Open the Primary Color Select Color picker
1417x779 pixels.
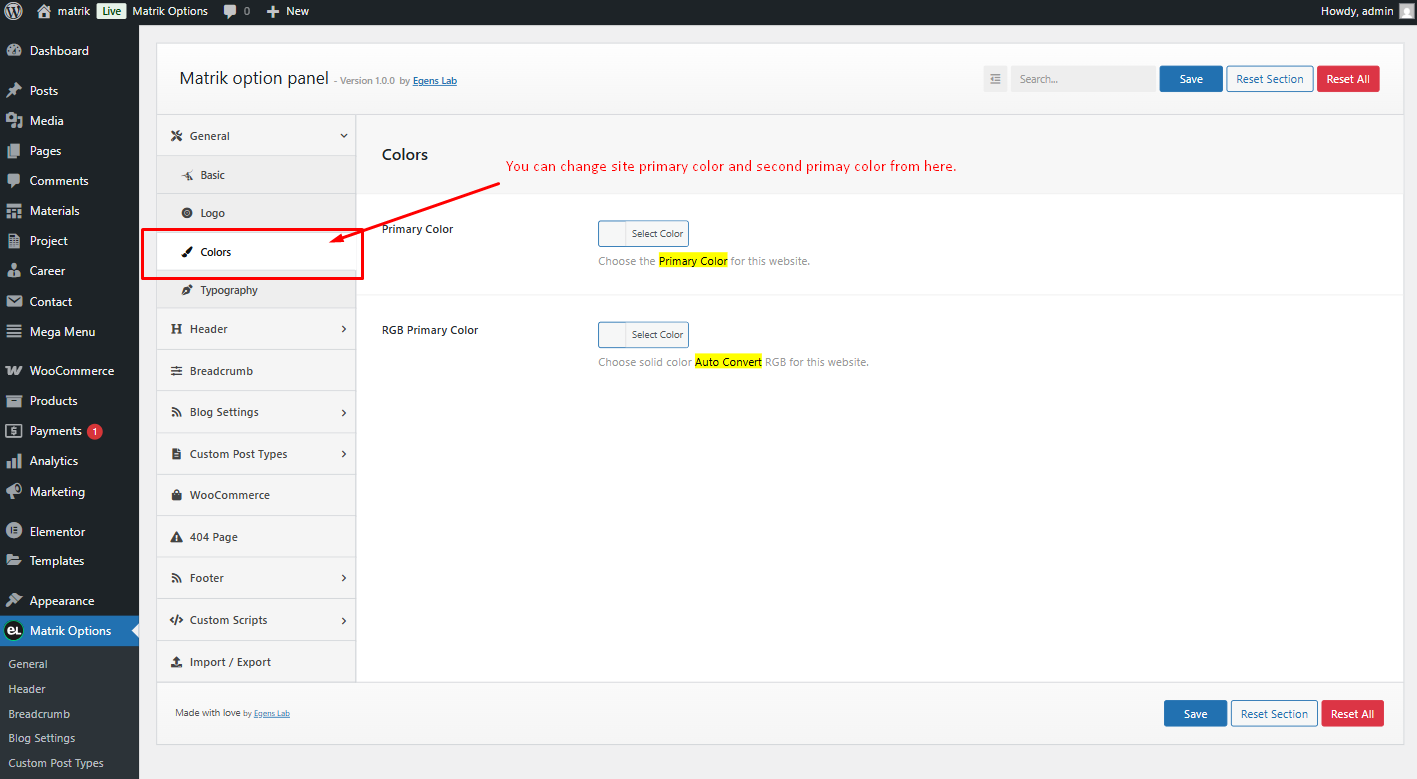coord(643,234)
